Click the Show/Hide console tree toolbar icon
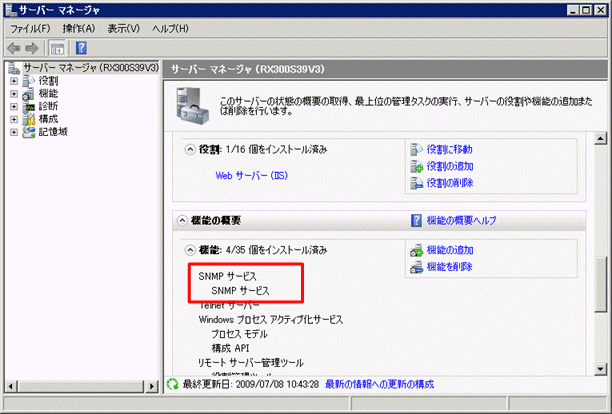 [58, 47]
